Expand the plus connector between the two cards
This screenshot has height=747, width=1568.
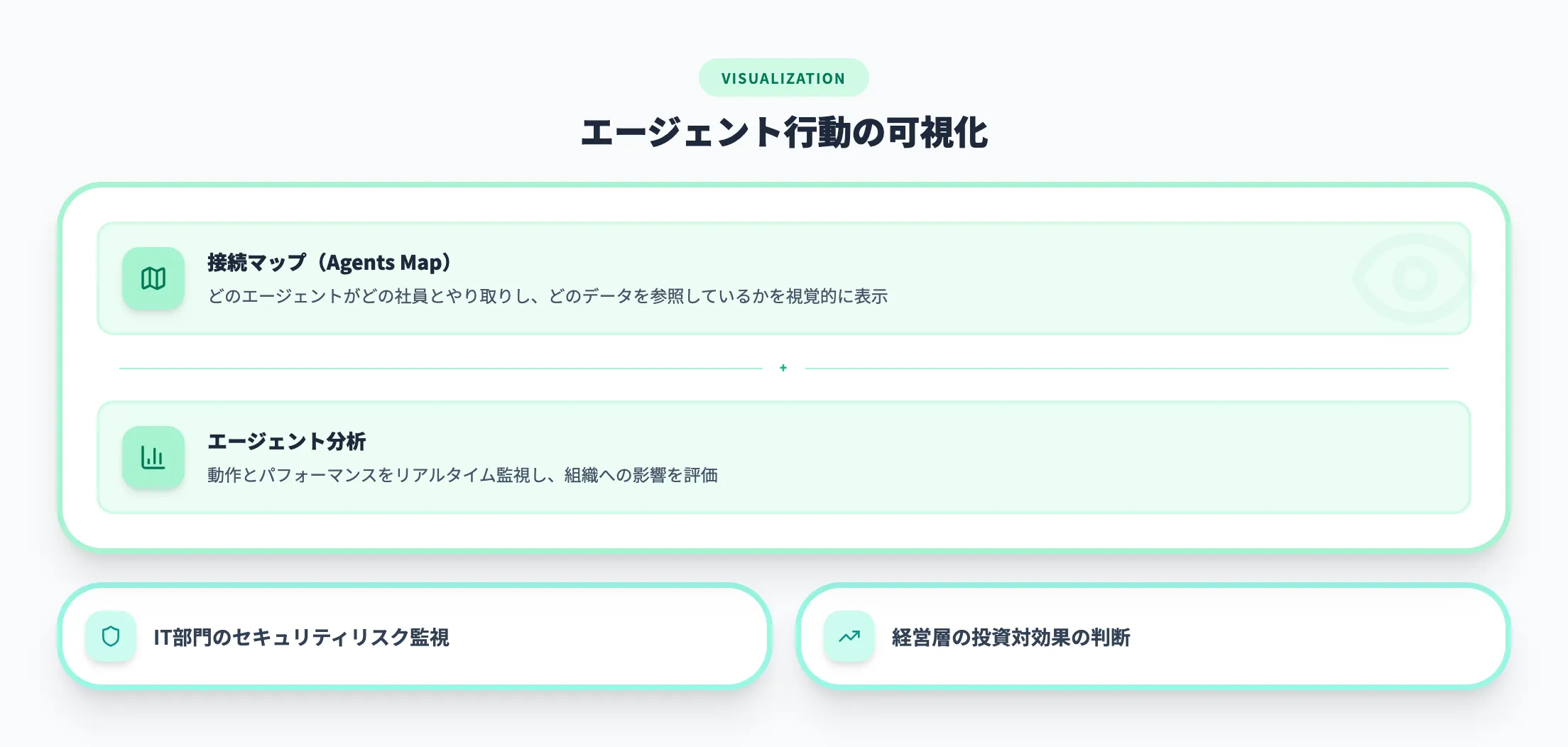point(783,368)
